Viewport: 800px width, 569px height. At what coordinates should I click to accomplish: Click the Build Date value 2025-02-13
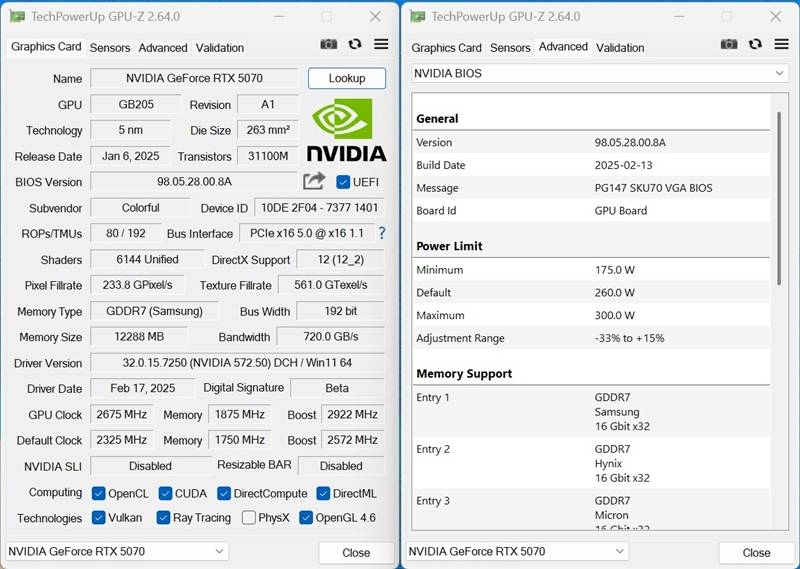click(623, 165)
